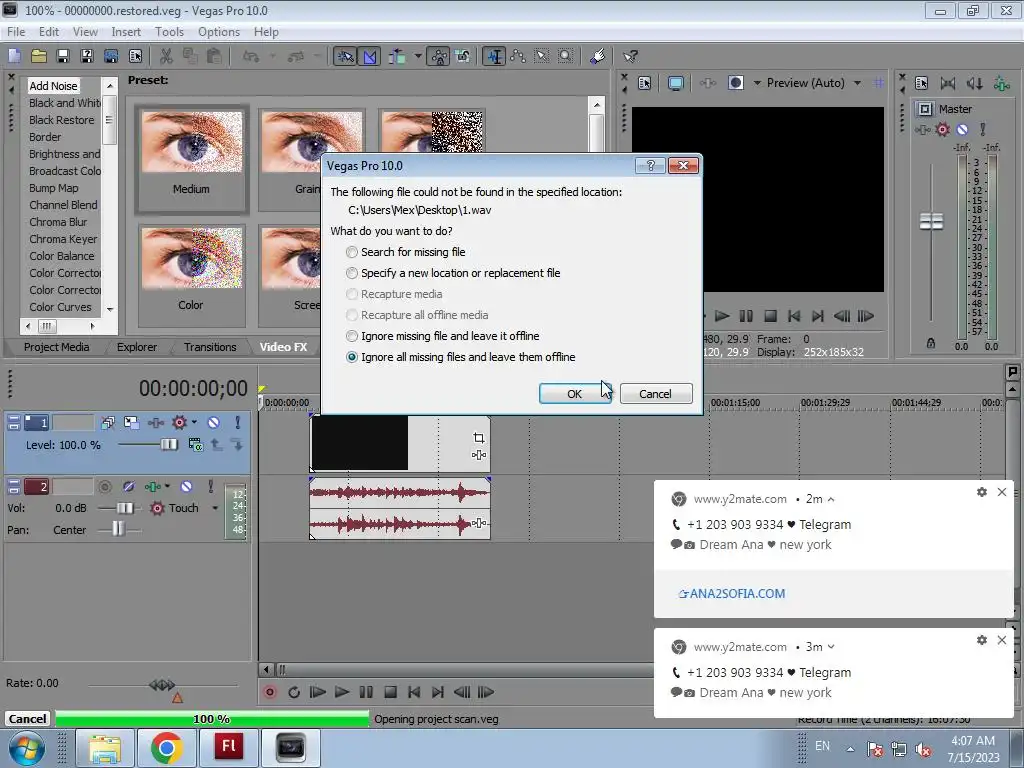The height and width of the screenshot is (768, 1024).
Task: Click the Preview on External Monitor icon
Action: pyautogui.click(x=676, y=83)
